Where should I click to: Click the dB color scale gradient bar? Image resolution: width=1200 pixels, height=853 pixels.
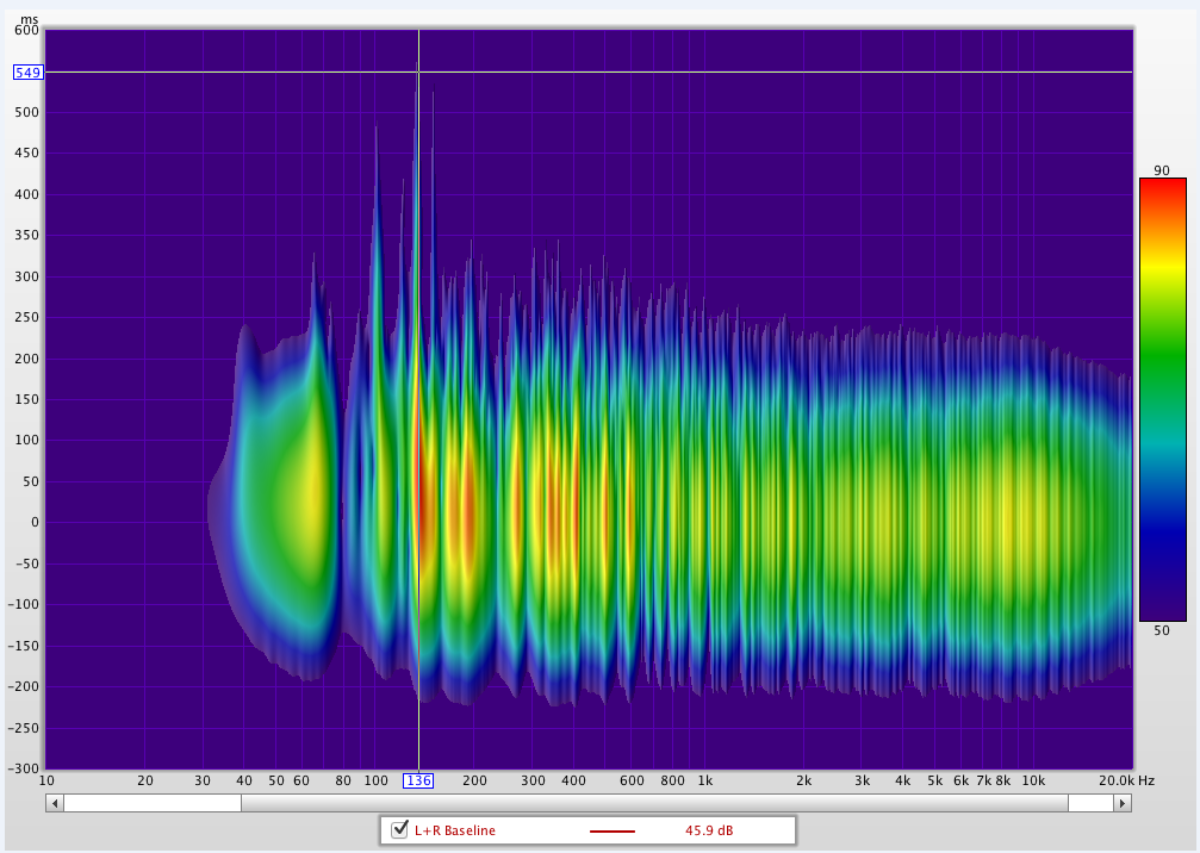coord(1162,400)
